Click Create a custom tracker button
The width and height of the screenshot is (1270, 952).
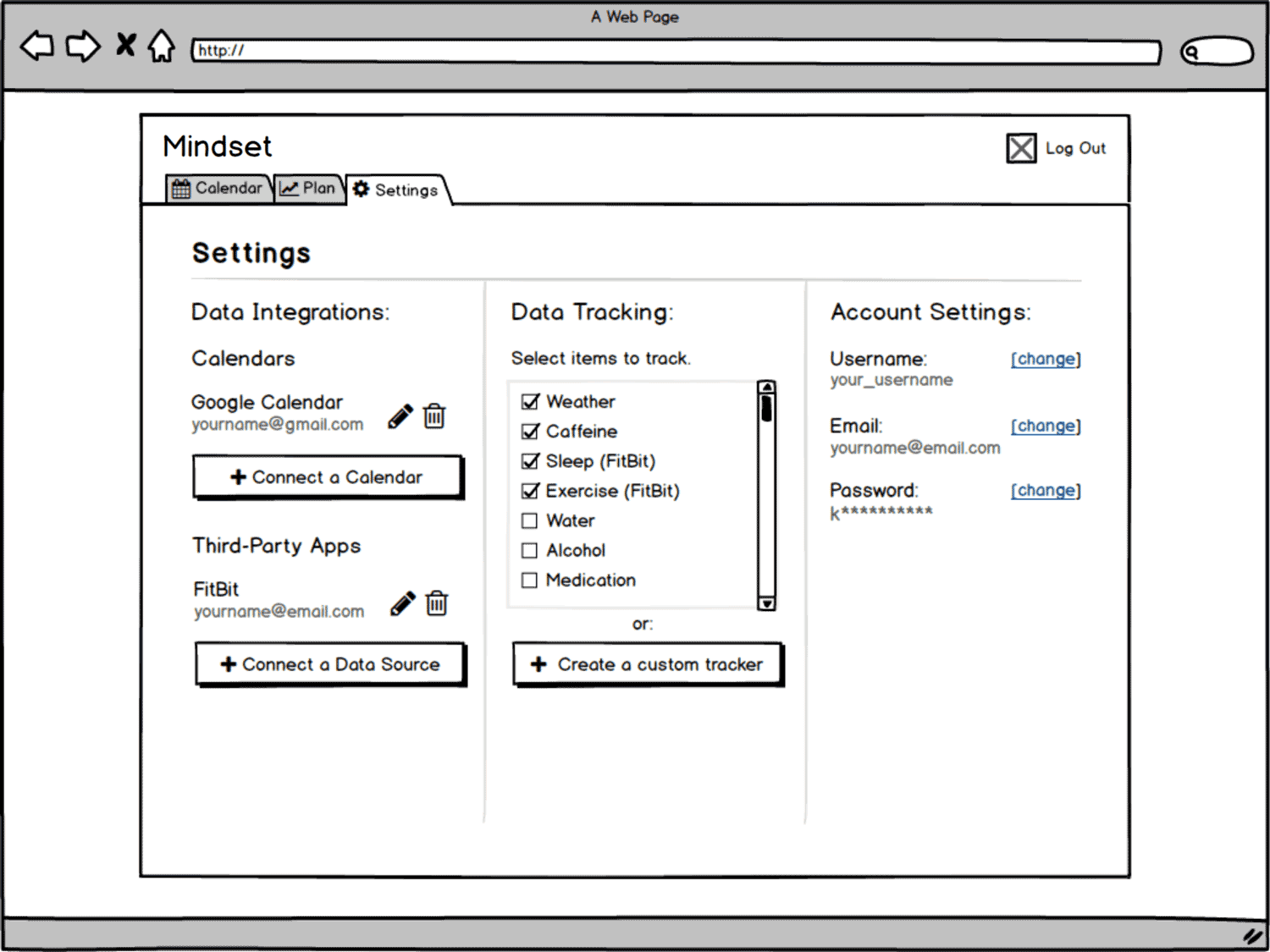(648, 665)
